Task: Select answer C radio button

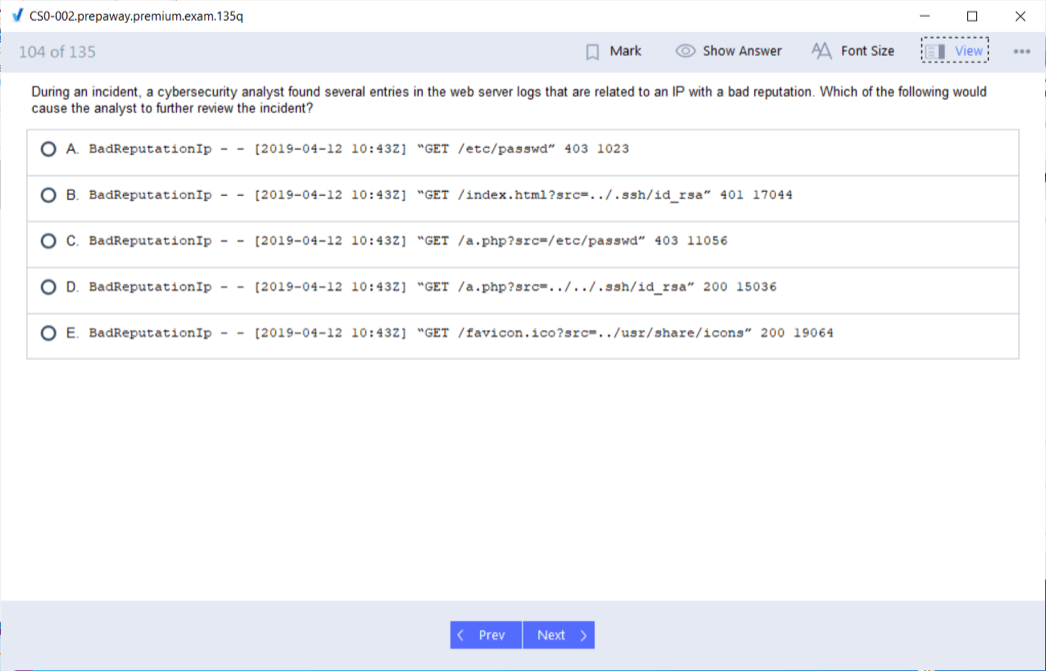Action: (48, 241)
